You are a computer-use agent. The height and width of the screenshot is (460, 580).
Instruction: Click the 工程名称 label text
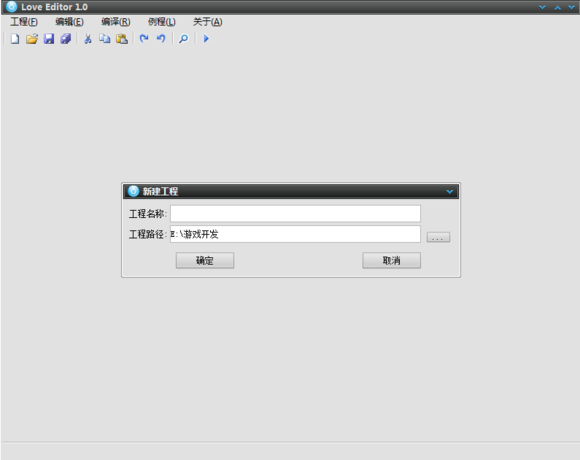click(x=148, y=214)
